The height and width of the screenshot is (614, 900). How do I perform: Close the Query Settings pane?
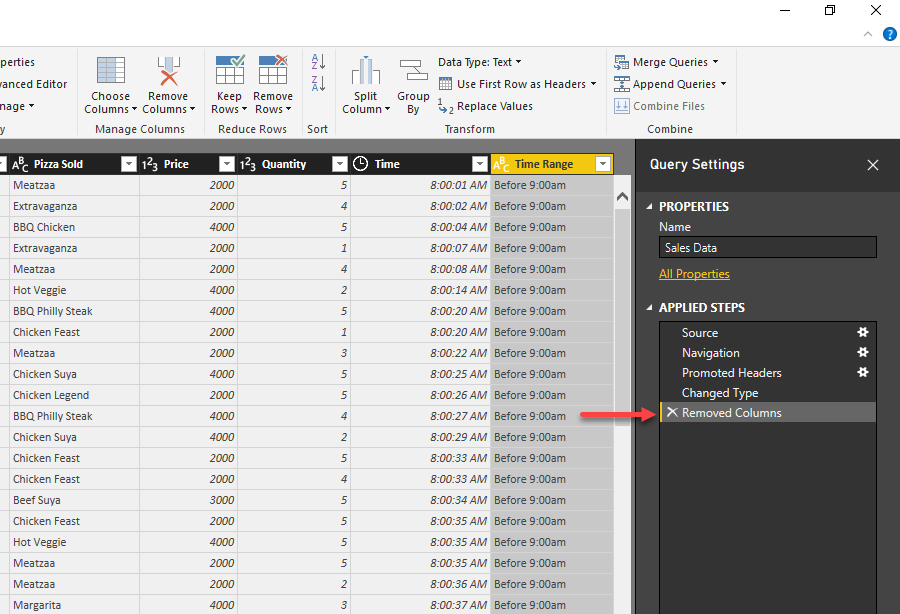click(x=873, y=165)
